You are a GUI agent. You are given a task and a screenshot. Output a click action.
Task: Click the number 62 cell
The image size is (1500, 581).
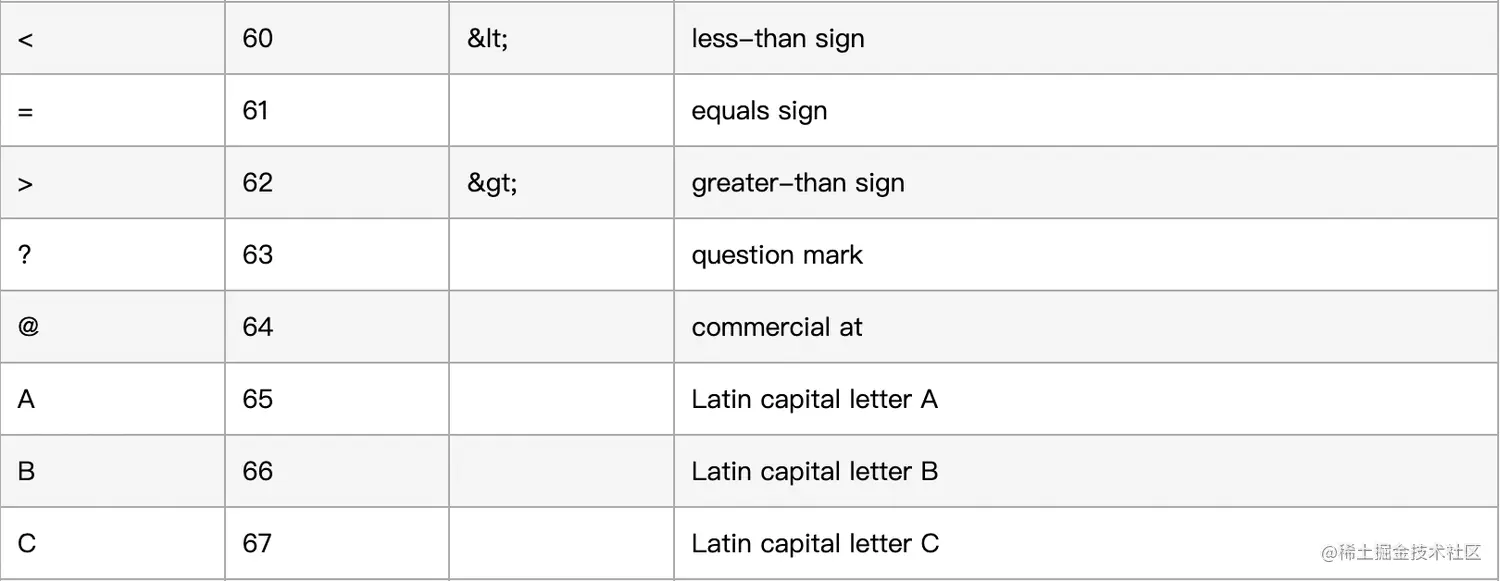pyautogui.click(x=258, y=183)
